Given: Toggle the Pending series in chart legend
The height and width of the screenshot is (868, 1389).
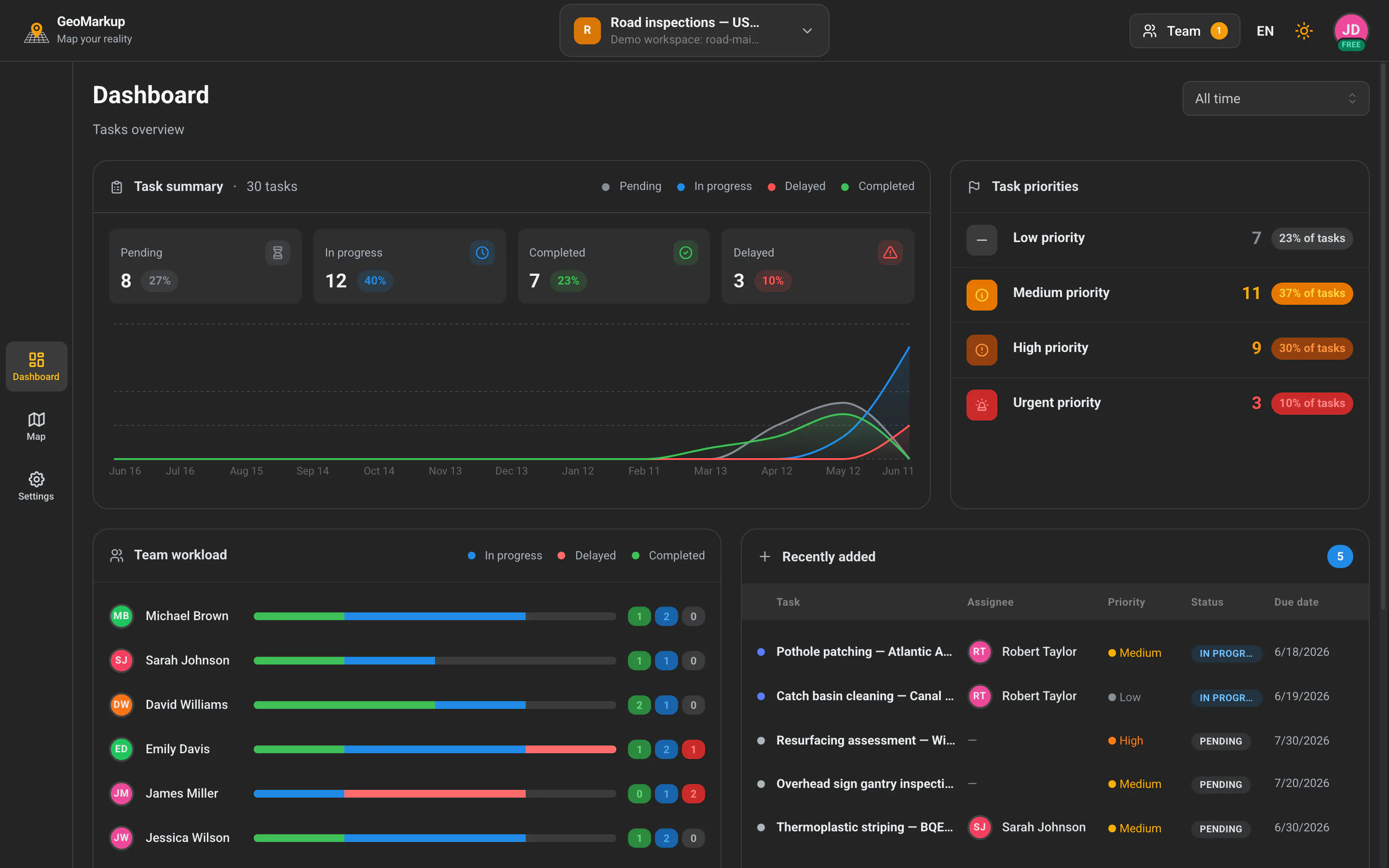Looking at the screenshot, I should click(631, 187).
